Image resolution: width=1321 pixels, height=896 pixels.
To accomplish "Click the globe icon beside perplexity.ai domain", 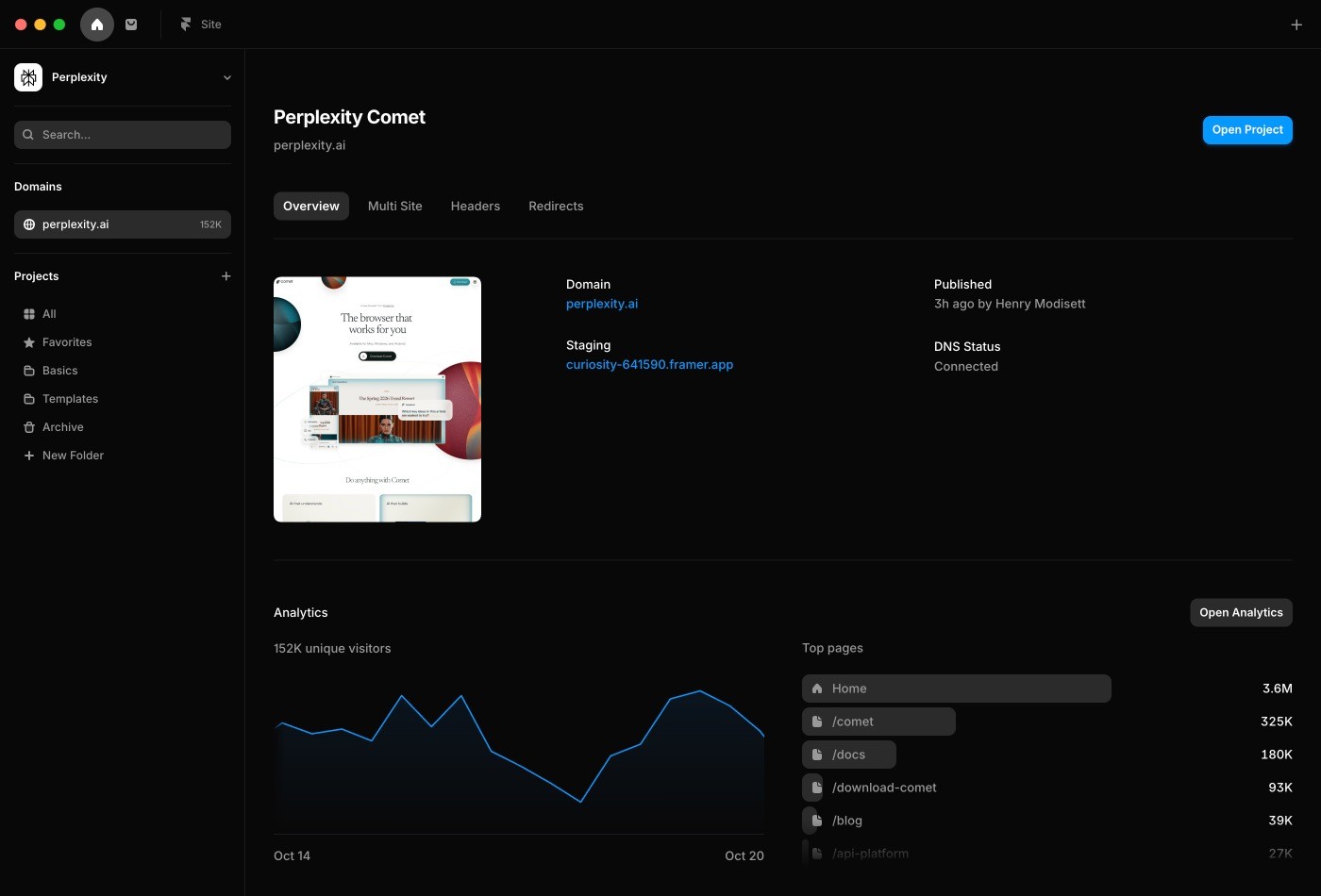I will 29,224.
